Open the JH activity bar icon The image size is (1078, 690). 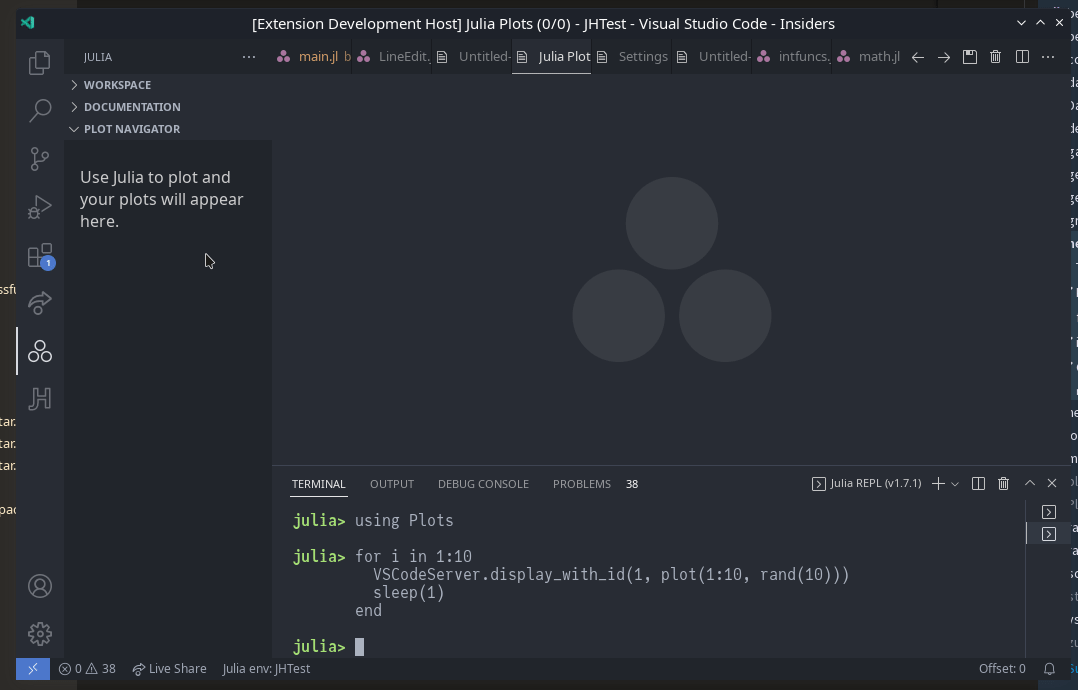40,399
